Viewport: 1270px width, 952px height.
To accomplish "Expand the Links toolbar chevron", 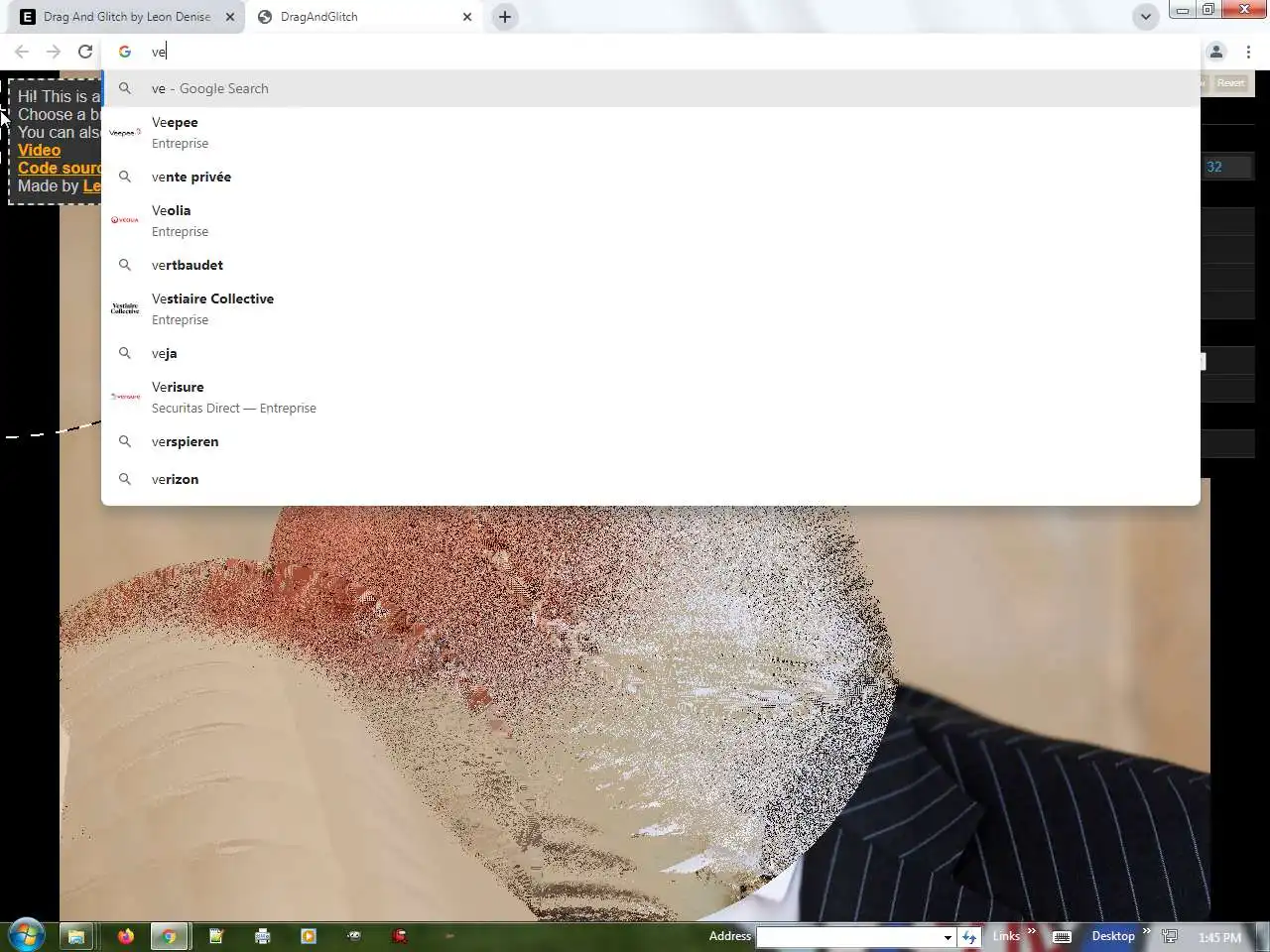I will click(x=1032, y=932).
